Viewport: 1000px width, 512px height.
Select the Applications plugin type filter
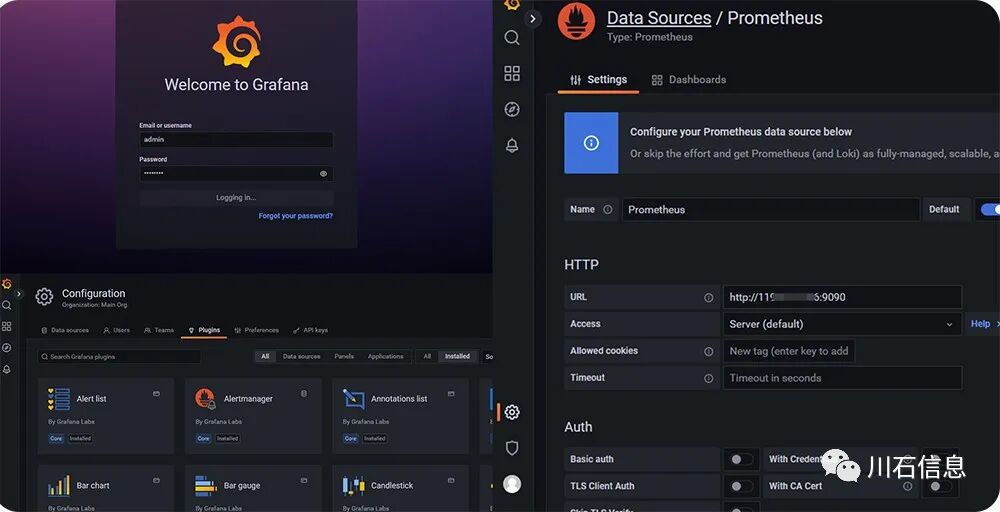[385, 356]
